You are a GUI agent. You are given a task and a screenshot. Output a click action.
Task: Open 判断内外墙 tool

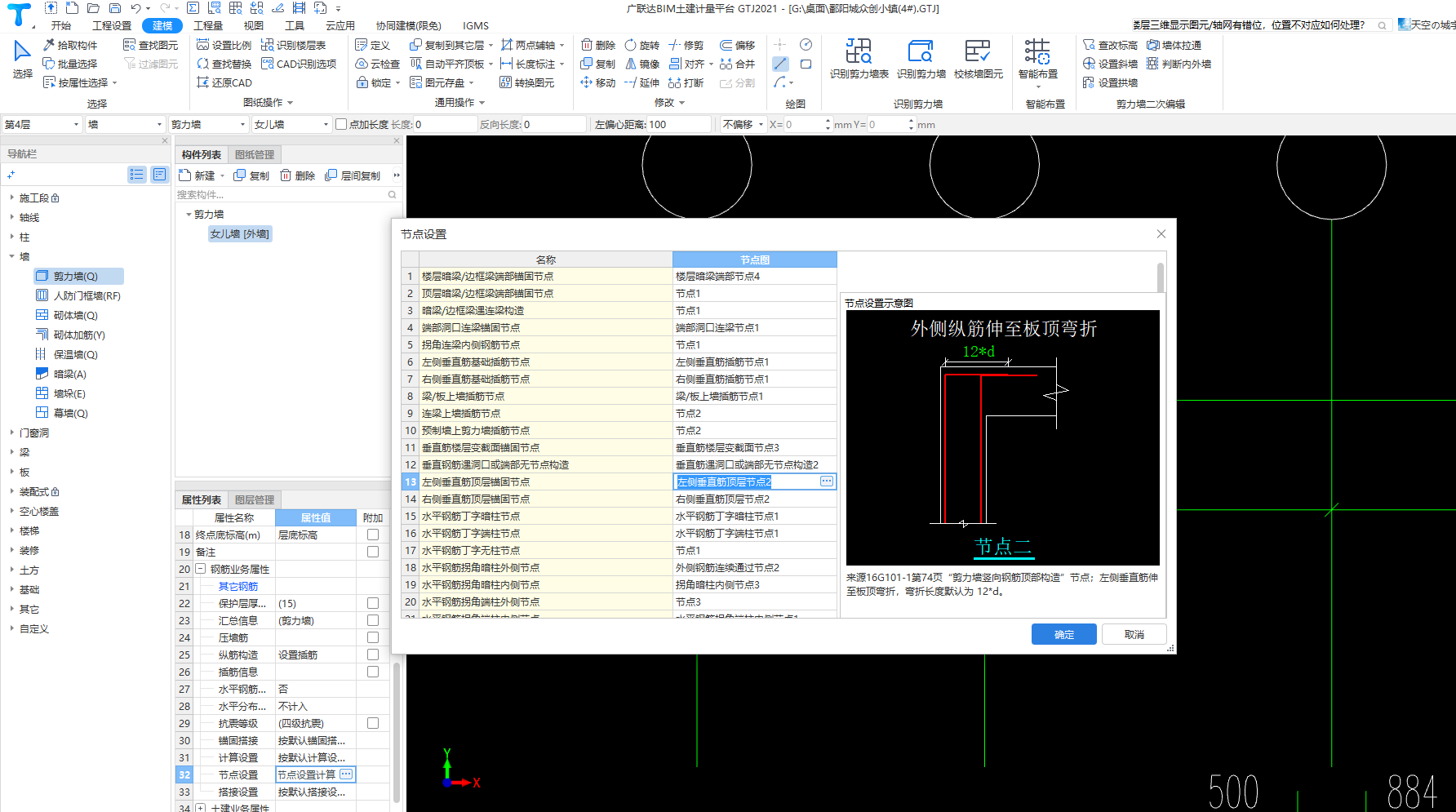1179,64
